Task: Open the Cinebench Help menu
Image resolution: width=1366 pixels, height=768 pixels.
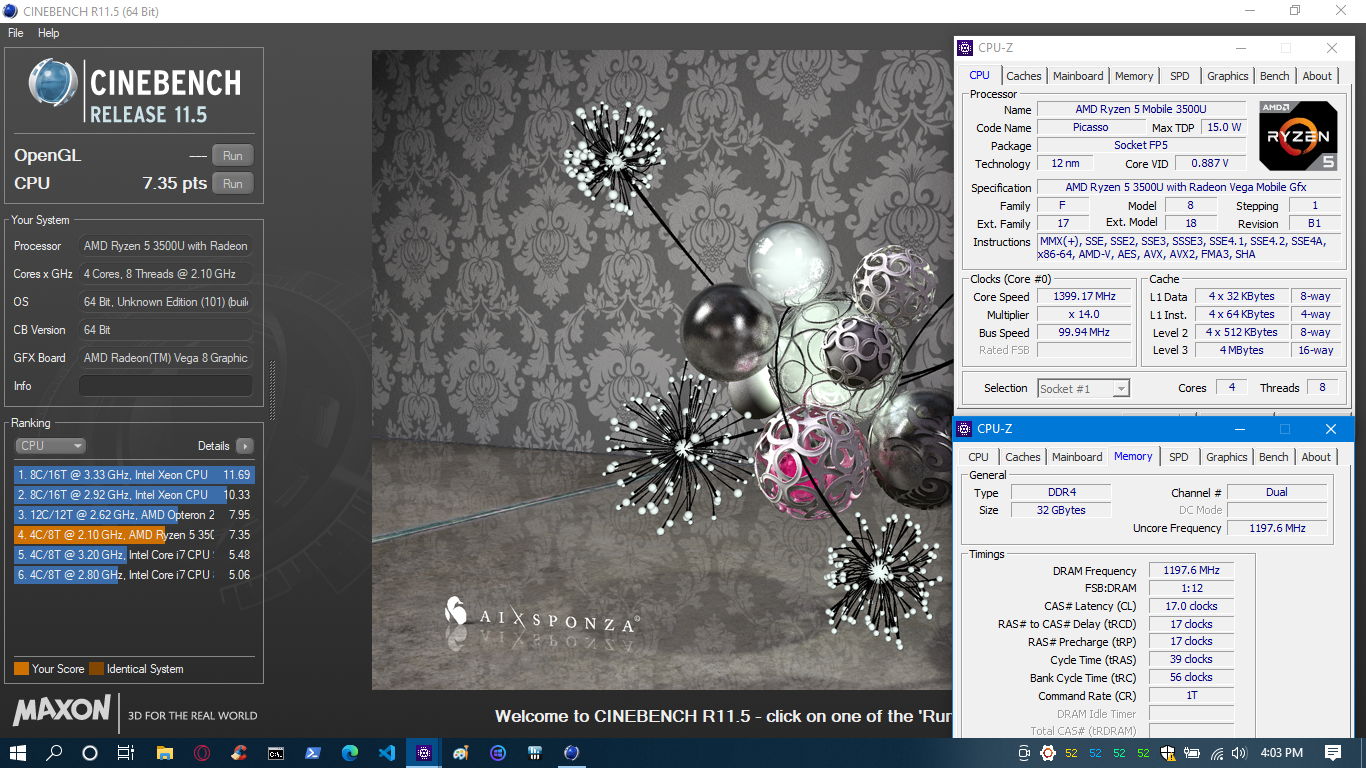Action: click(x=49, y=33)
